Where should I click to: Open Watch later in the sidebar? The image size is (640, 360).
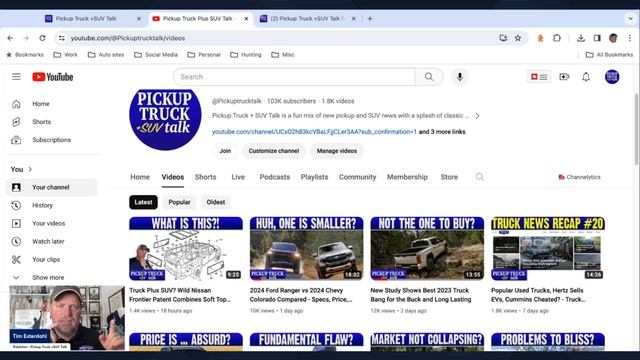(x=52, y=241)
